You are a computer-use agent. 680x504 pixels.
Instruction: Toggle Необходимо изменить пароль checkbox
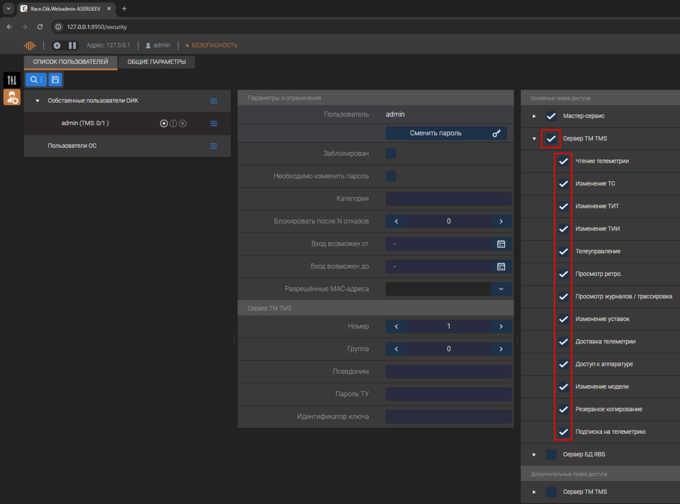(391, 176)
